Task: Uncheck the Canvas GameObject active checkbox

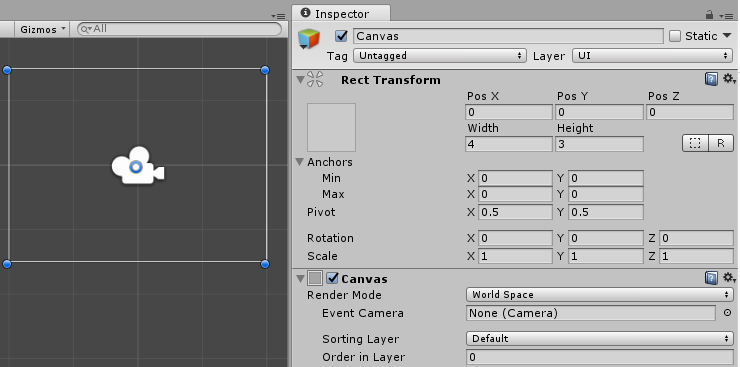Action: [x=341, y=36]
